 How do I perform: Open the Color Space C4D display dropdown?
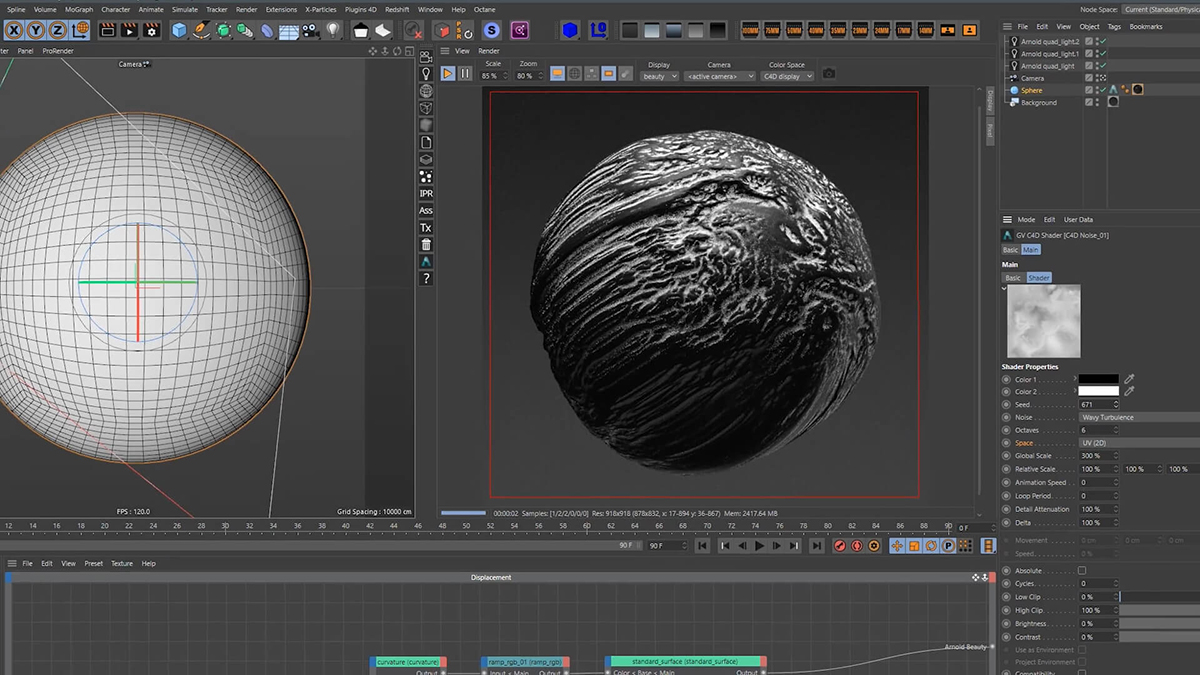(x=787, y=76)
